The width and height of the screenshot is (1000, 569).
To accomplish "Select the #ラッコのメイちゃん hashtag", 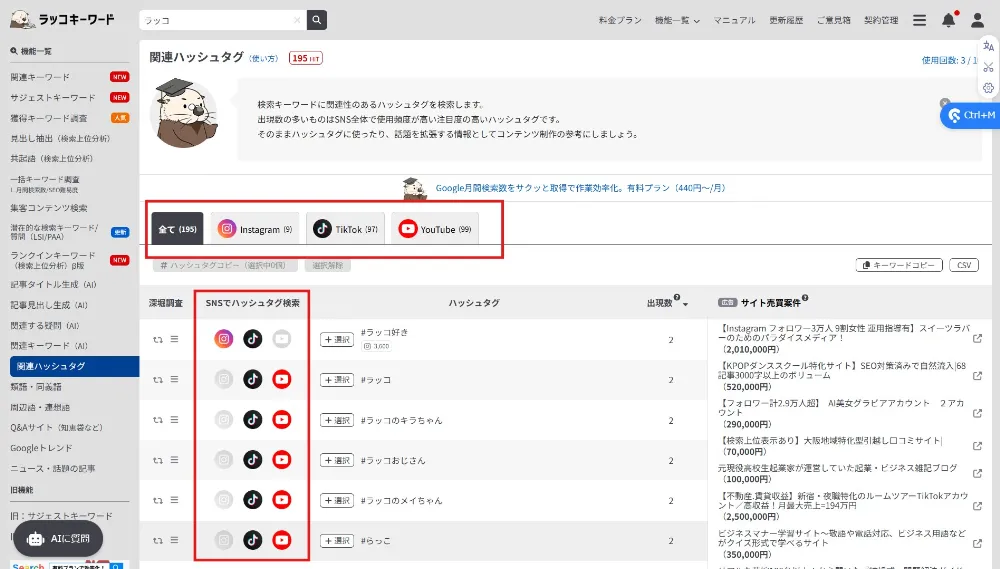I will pyautogui.click(x=337, y=501).
